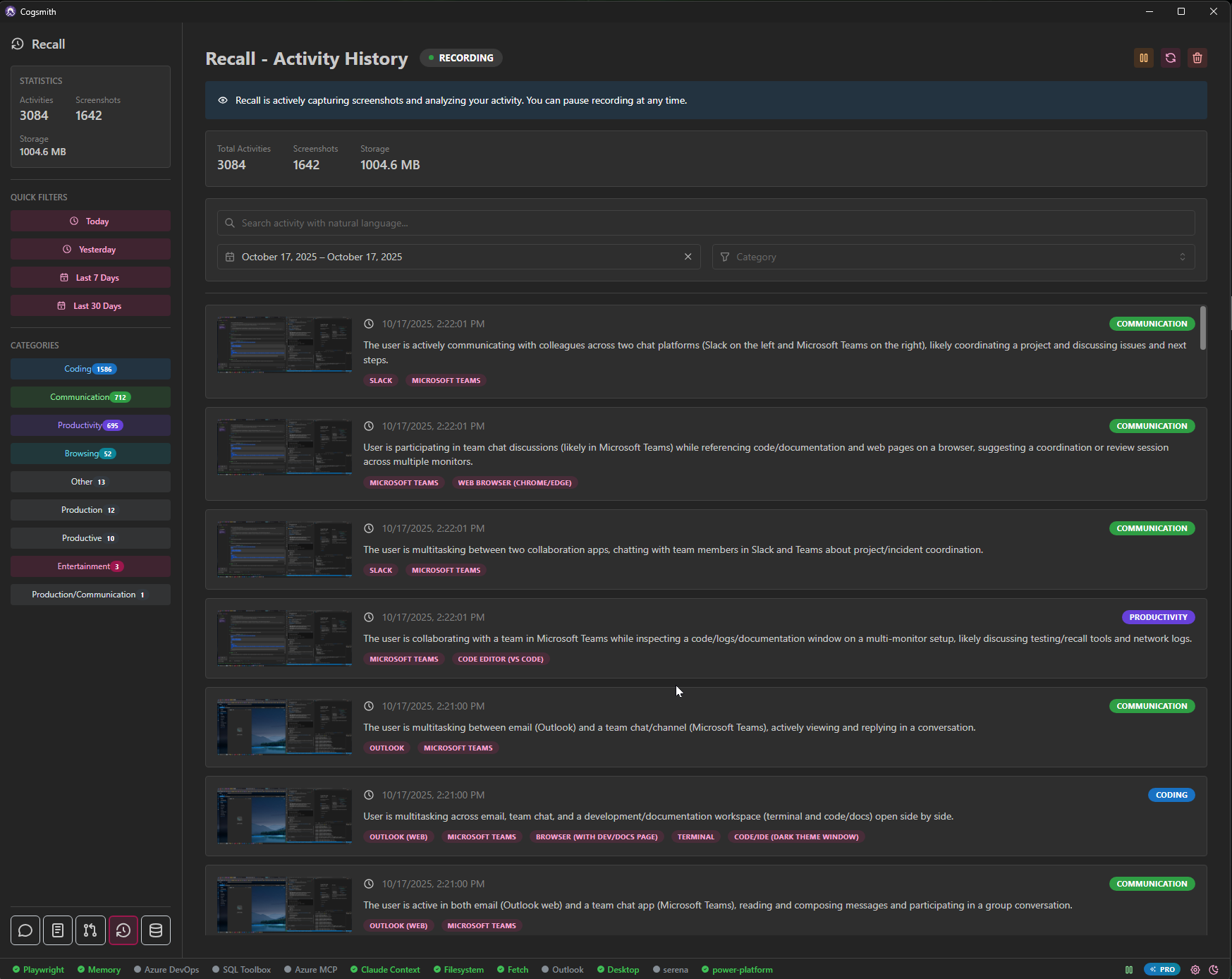The height and width of the screenshot is (979, 1232).
Task: Select the Production/Communication category filter
Action: point(90,595)
